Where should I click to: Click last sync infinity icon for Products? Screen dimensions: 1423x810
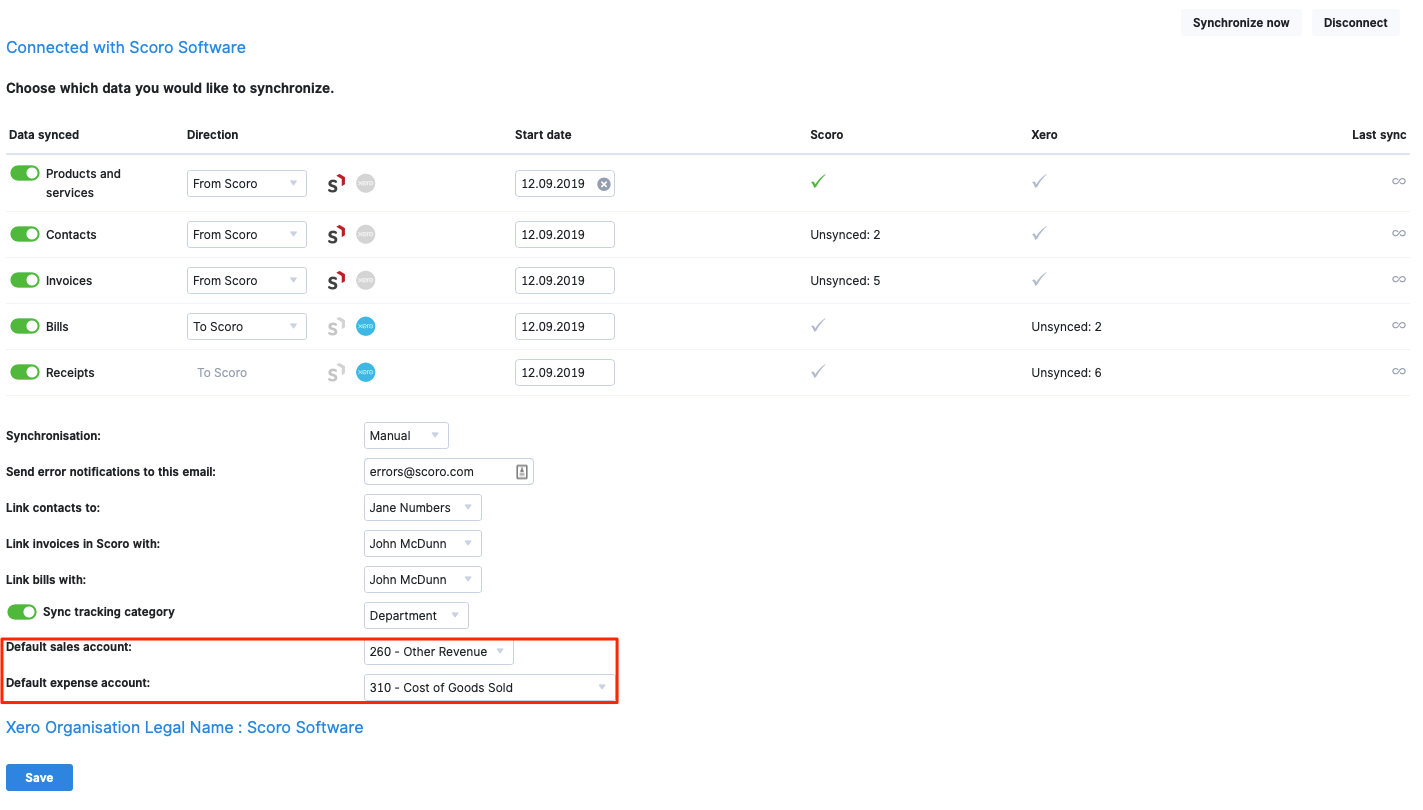pos(1399,181)
